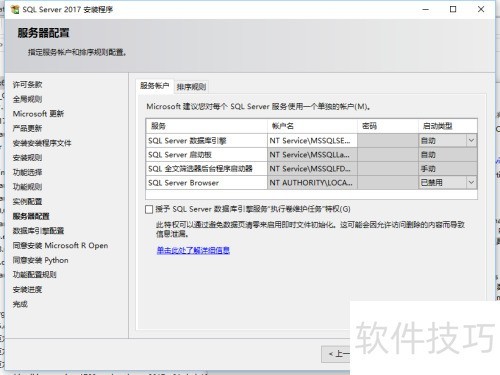The height and width of the screenshot is (375, 500).
Task: Select the 实例配置 step
Action: click(x=27, y=201)
